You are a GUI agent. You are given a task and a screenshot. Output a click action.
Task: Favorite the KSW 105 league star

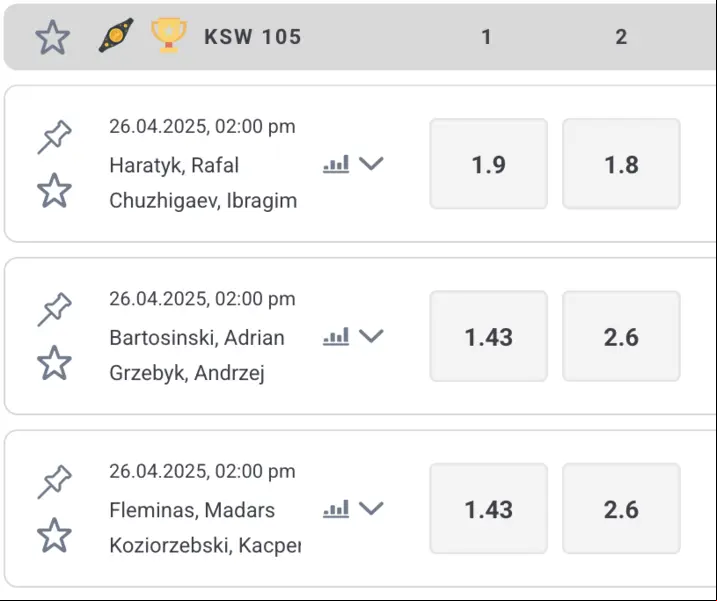tap(53, 37)
